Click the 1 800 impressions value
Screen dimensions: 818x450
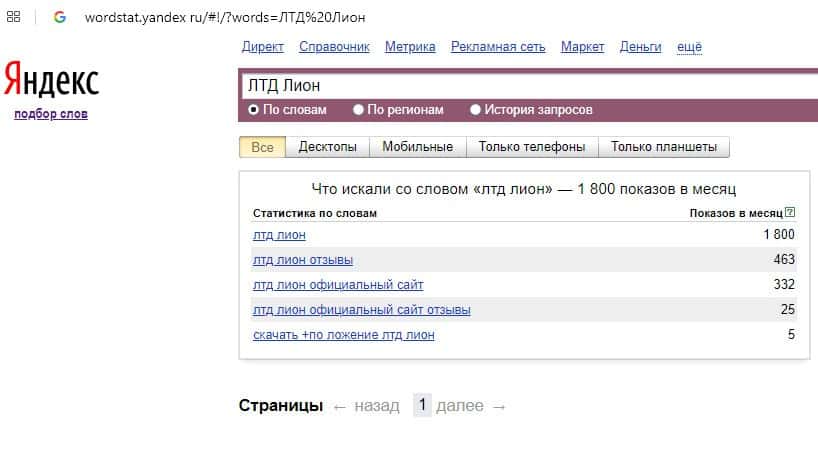pos(779,235)
